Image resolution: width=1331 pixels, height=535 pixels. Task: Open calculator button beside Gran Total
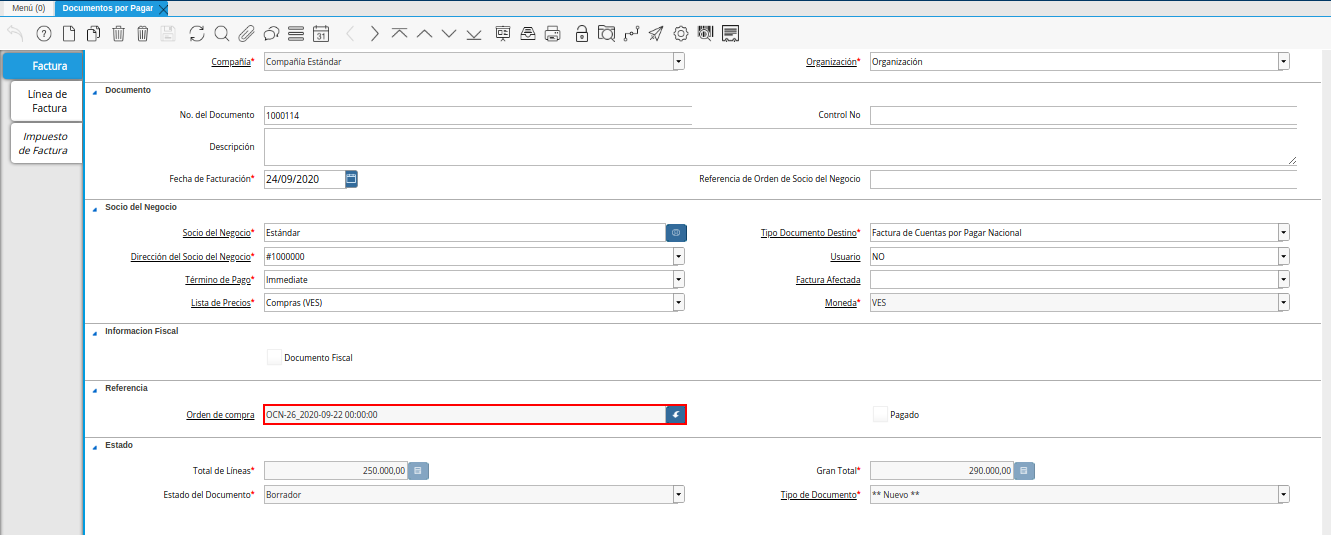(1024, 471)
